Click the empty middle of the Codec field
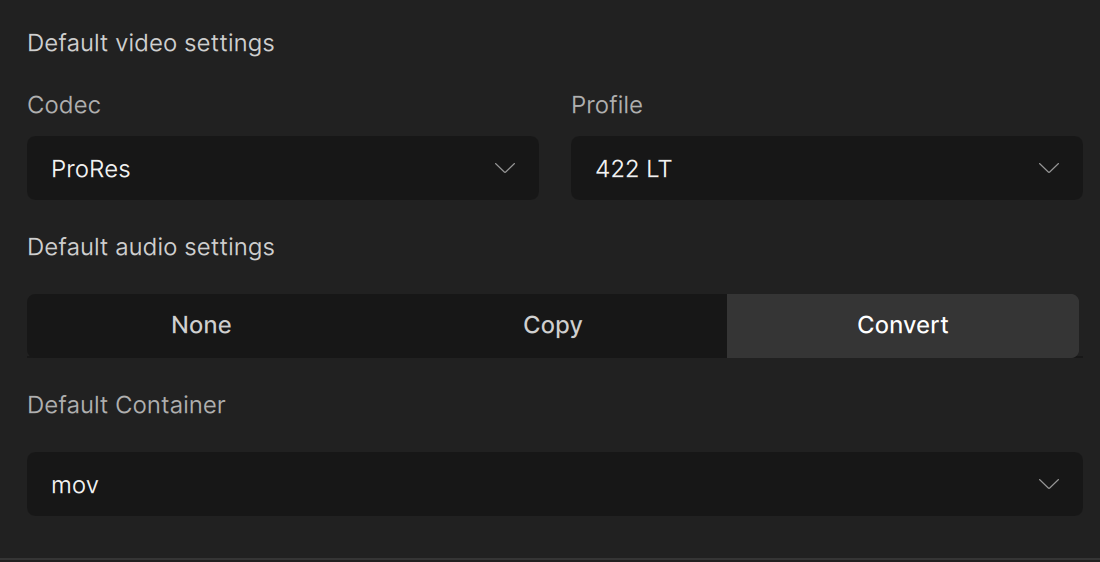The width and height of the screenshot is (1100, 562). pos(300,168)
